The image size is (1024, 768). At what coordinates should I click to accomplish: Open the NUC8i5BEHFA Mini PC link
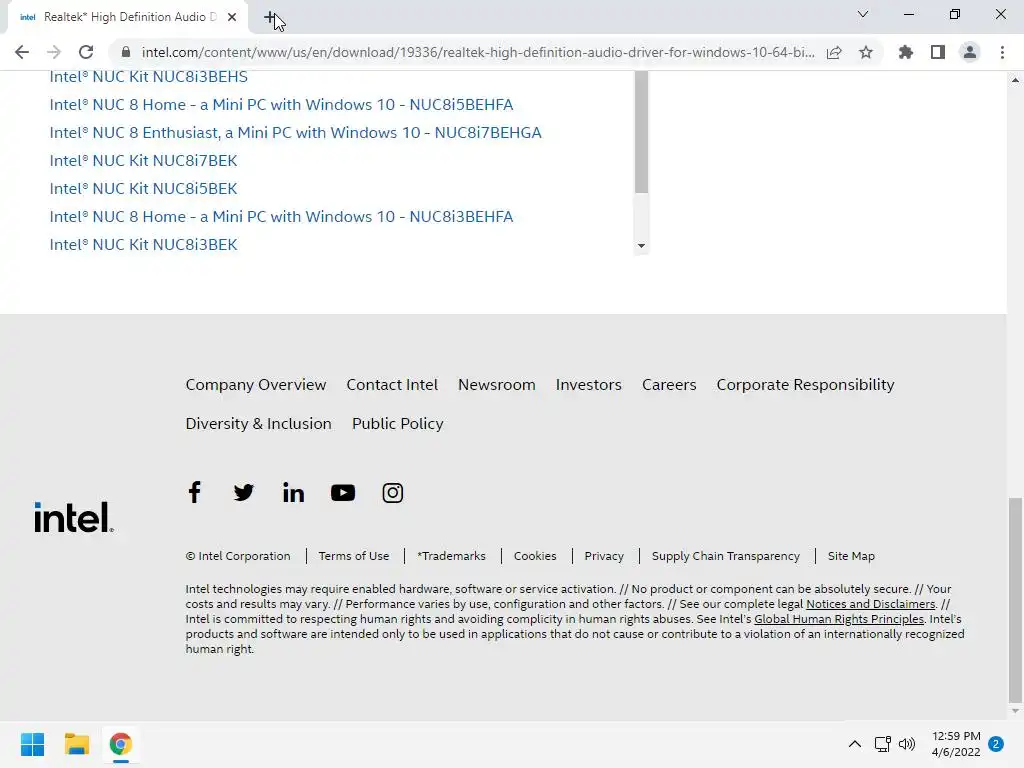(281, 104)
